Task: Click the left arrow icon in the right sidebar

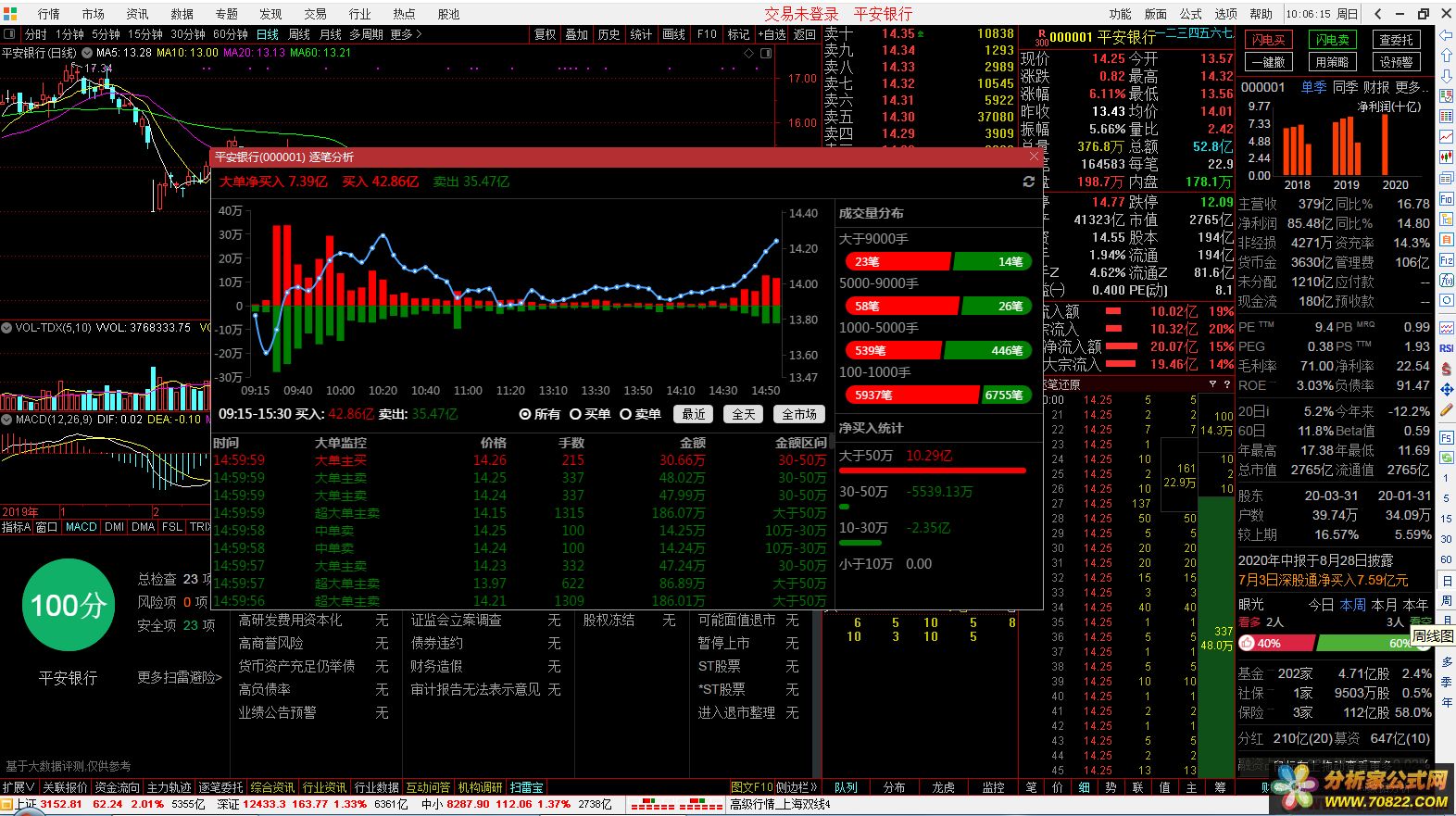Action: 1446,35
